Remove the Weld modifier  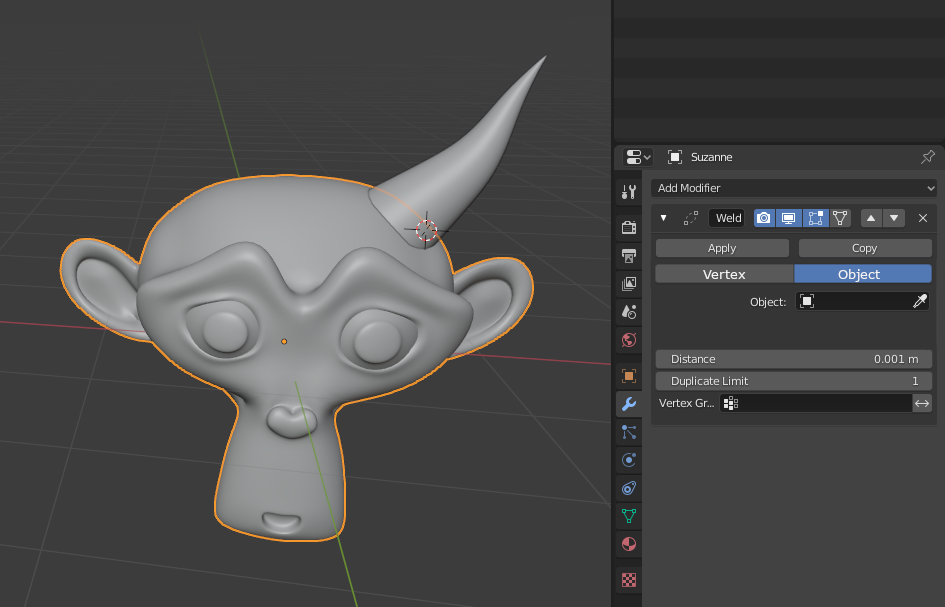point(923,218)
